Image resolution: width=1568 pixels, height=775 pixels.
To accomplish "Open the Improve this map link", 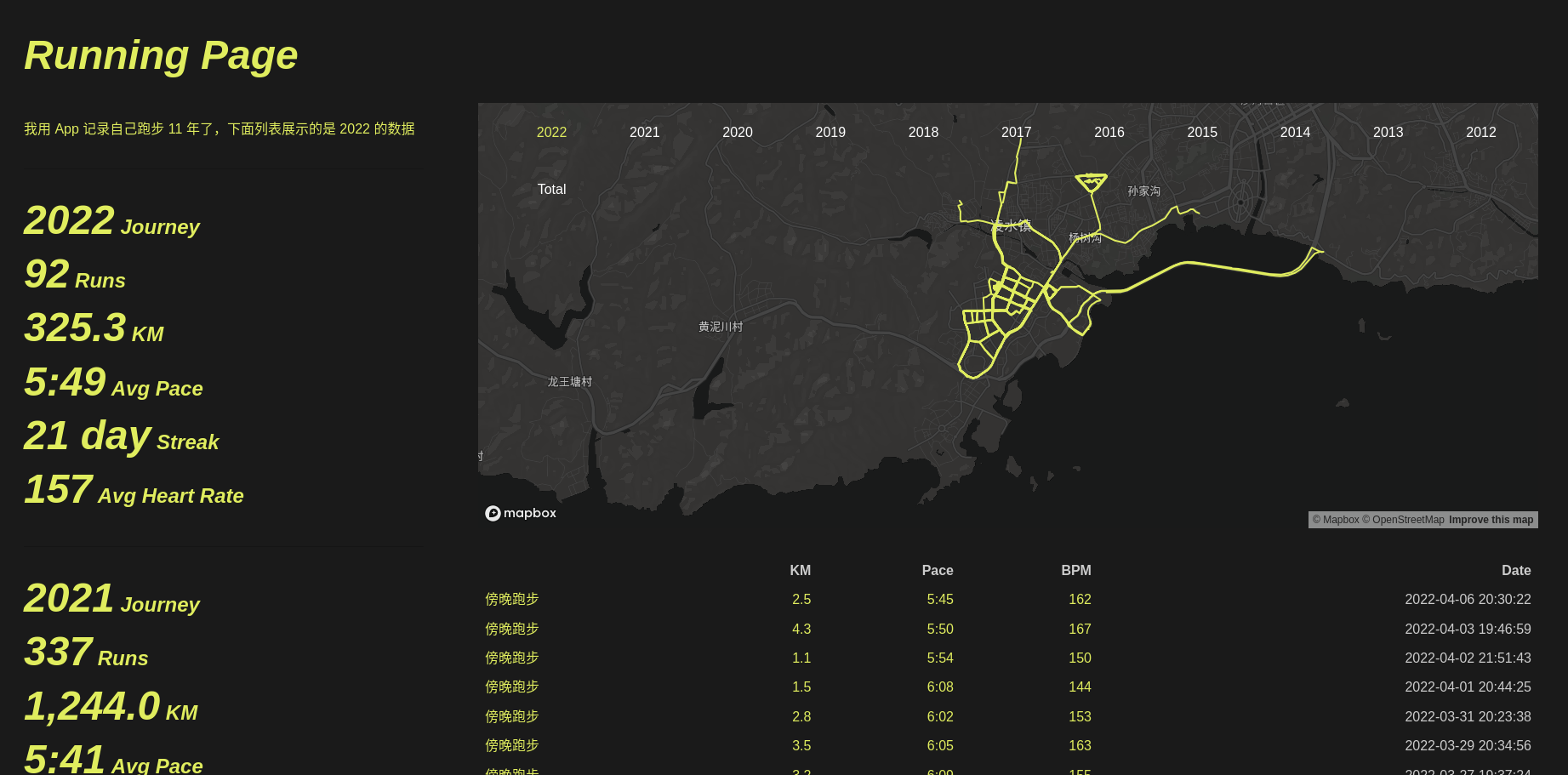I will 1491,520.
